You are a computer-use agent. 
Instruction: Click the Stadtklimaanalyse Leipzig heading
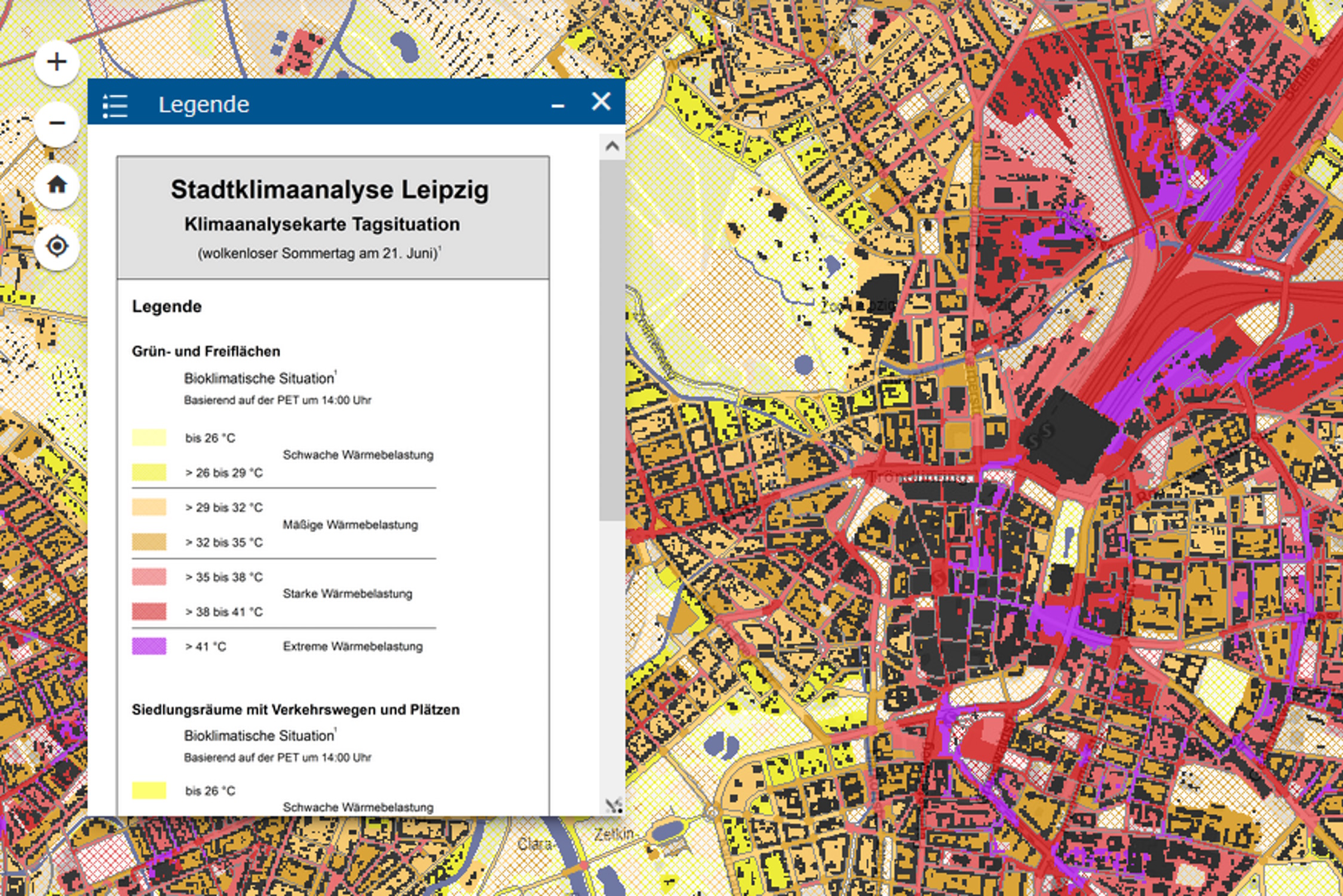pyautogui.click(x=330, y=190)
